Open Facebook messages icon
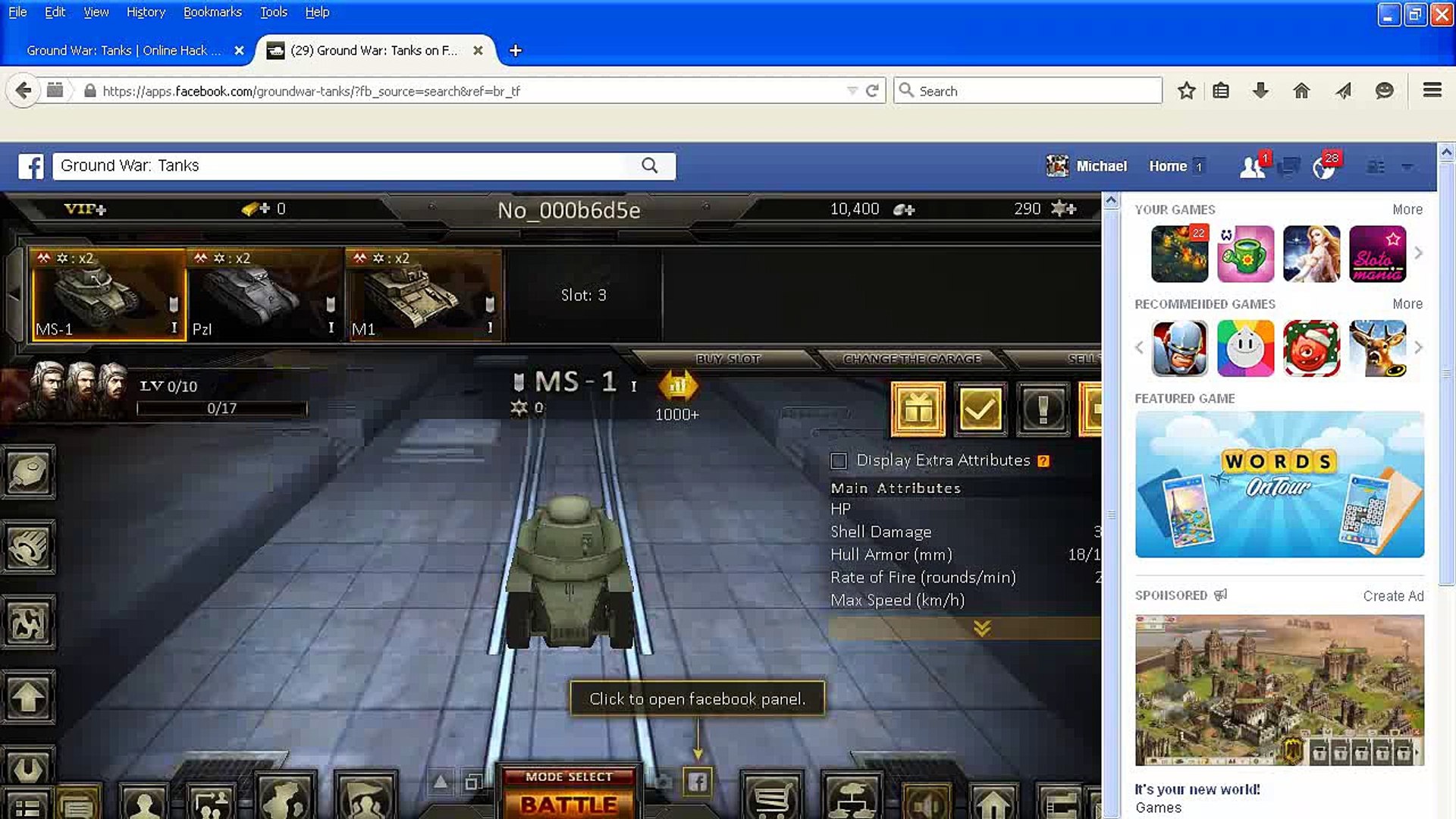This screenshot has height=819, width=1456. (1289, 166)
